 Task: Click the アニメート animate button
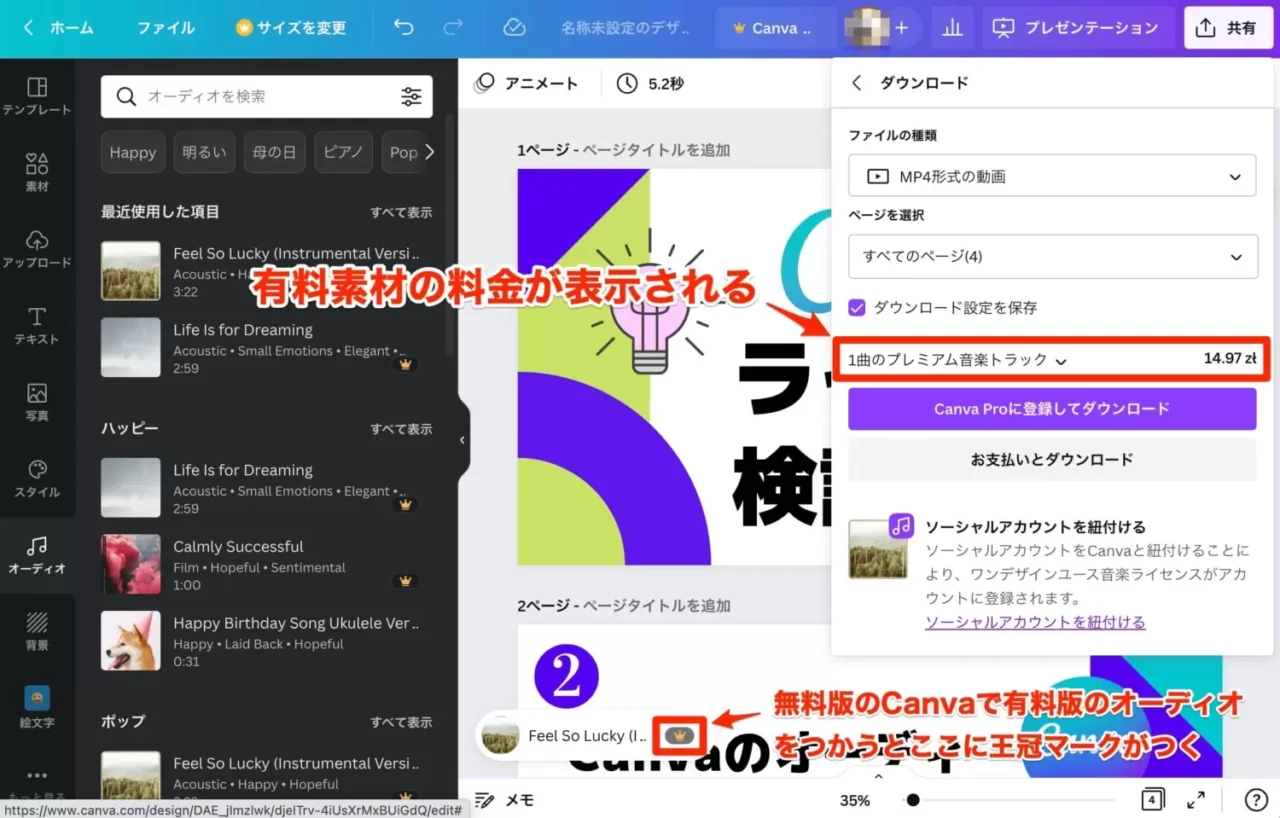[526, 84]
